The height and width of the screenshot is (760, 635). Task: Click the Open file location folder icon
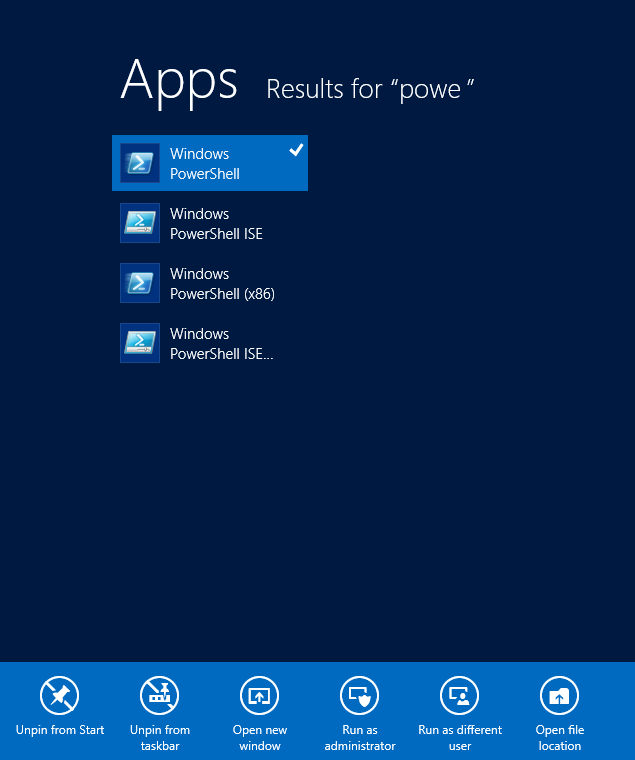pos(559,696)
